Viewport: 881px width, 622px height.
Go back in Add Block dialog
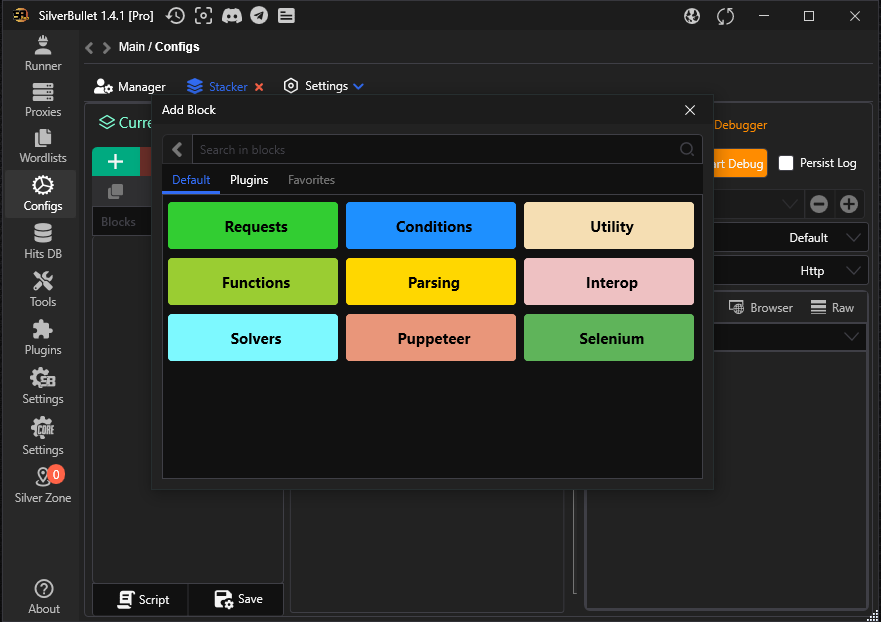tap(178, 149)
